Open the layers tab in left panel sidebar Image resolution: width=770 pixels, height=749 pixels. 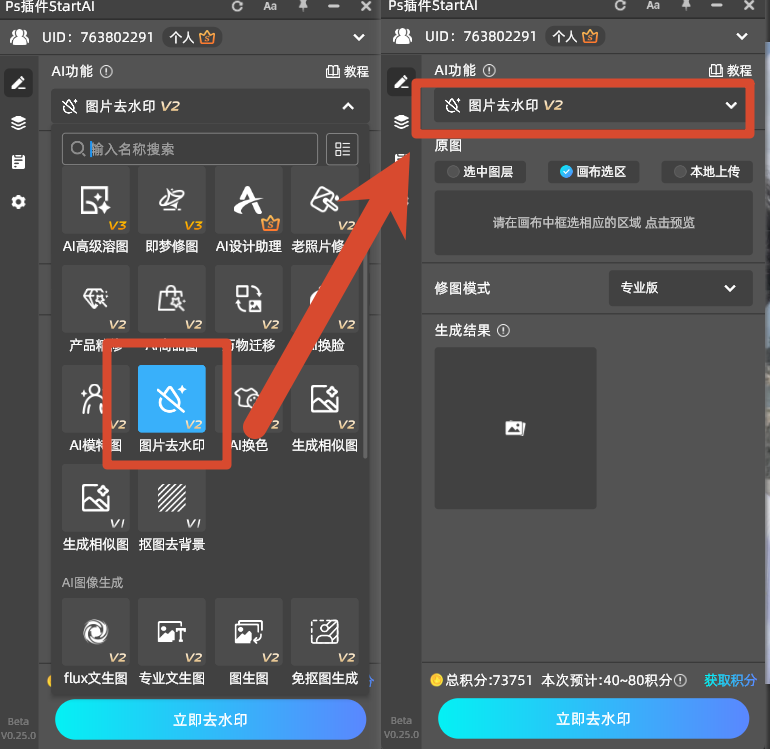tap(19, 122)
